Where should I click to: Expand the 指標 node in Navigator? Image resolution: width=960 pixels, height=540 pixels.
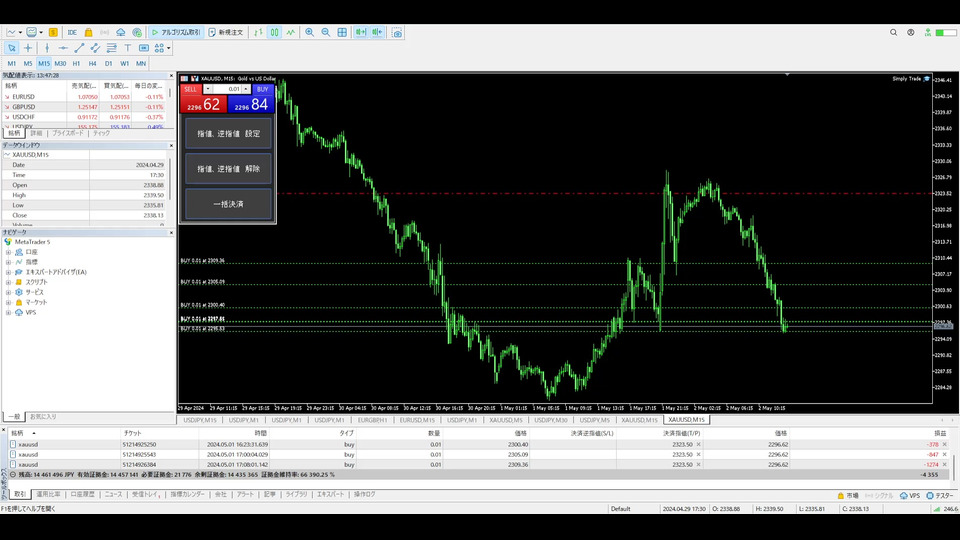(9, 262)
